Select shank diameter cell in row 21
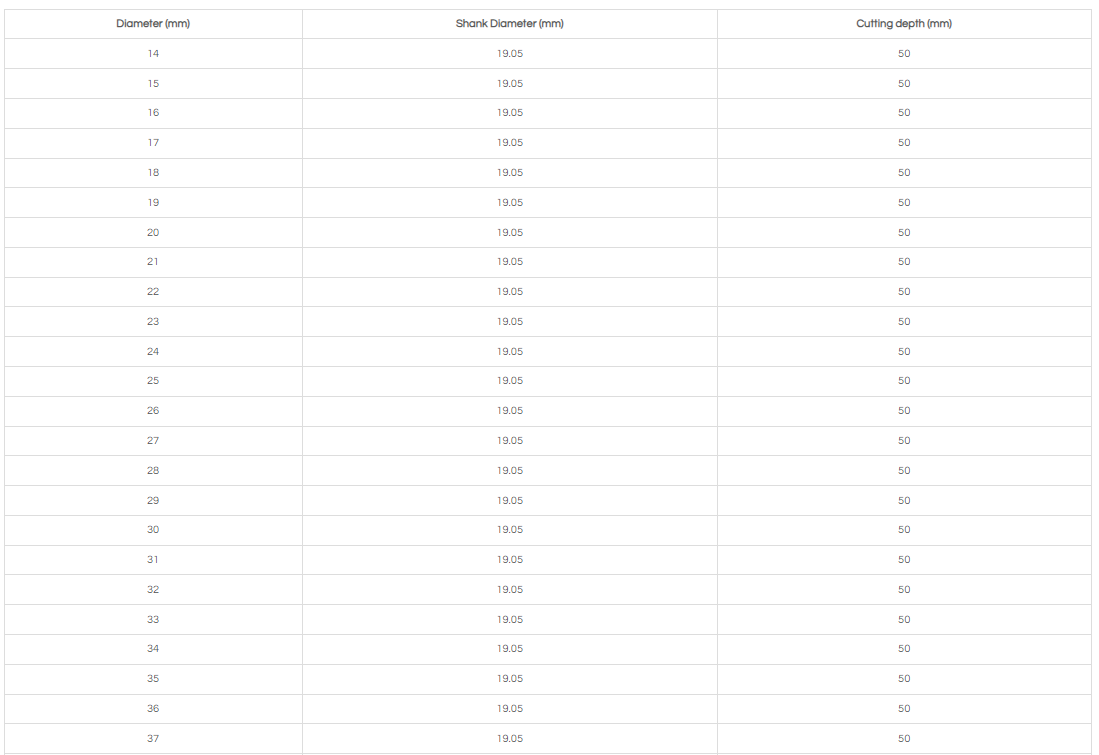Viewport: 1099px width, 755px height. (x=510, y=262)
